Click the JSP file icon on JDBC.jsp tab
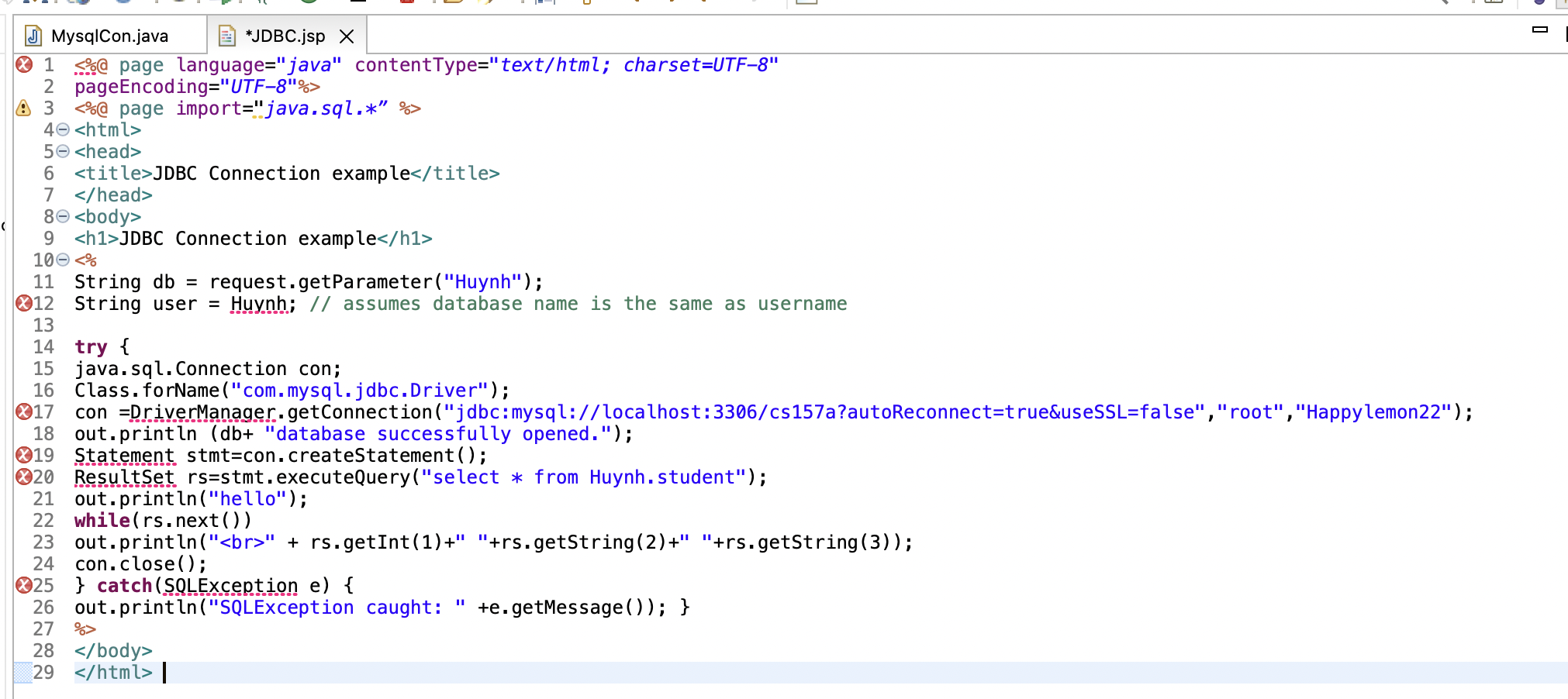Viewport: 1568px width, 699px height. tap(226, 34)
